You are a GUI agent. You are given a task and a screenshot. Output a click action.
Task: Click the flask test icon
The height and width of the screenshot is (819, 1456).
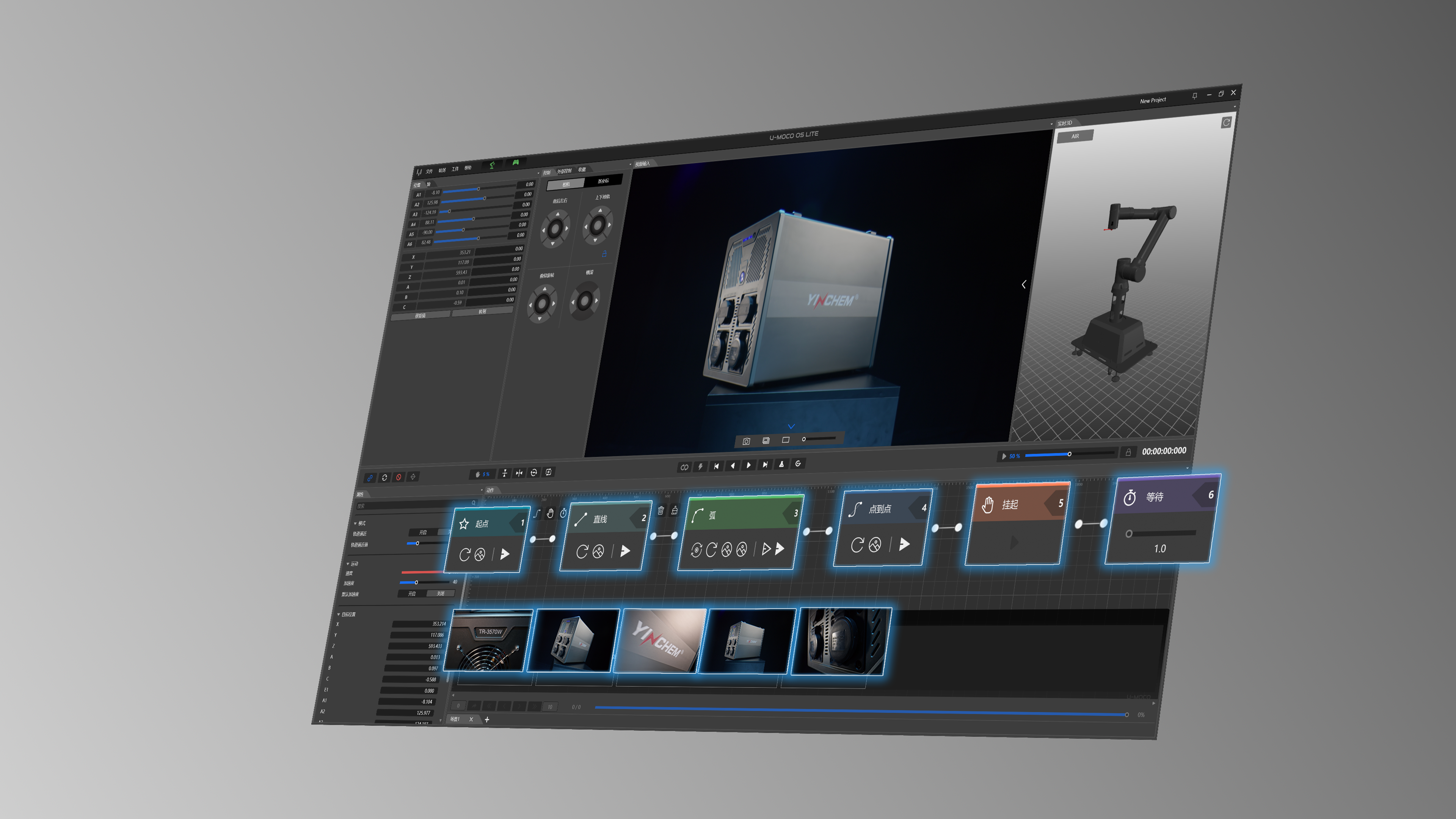[781, 464]
